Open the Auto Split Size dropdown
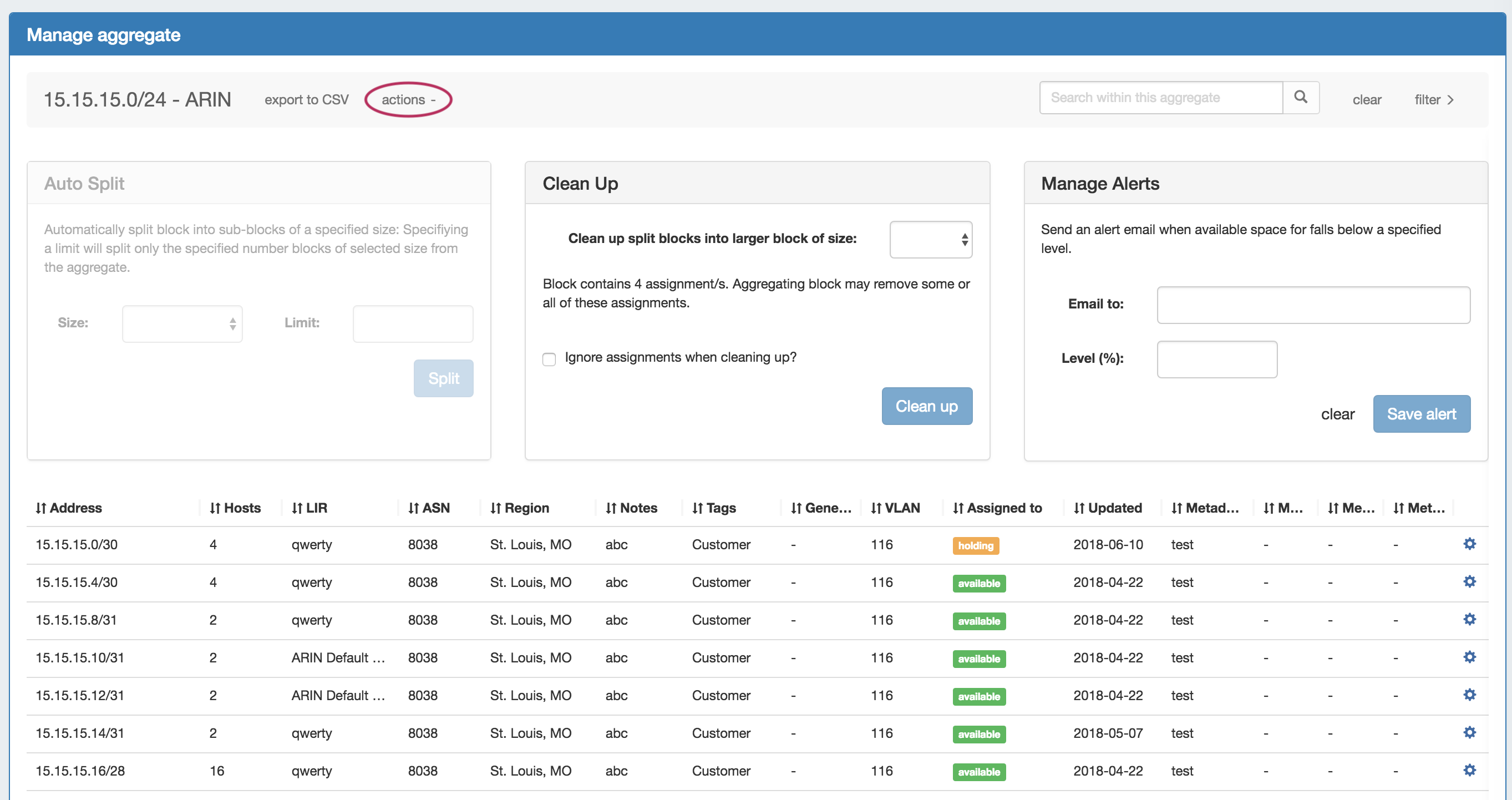The height and width of the screenshot is (800, 1512). tap(182, 323)
